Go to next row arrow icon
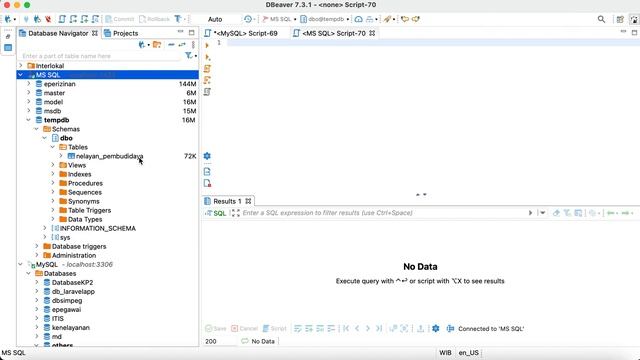Screen dimensions: 640x360 (368, 329)
